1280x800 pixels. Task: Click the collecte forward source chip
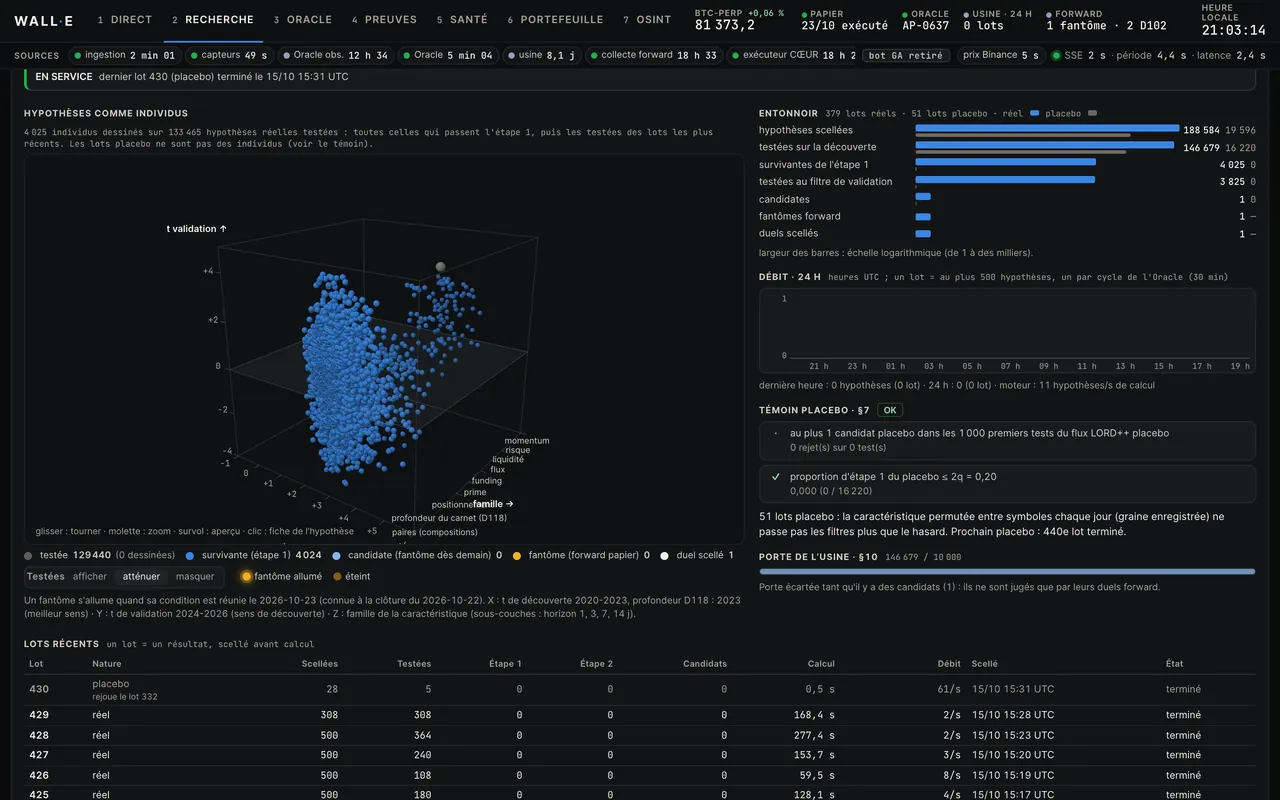pyautogui.click(x=653, y=55)
